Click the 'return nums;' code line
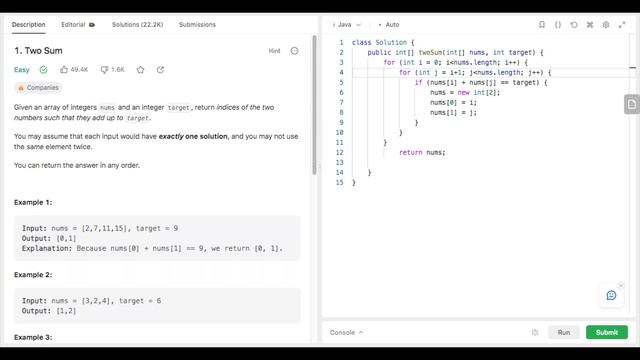The height and width of the screenshot is (360, 640). pos(422,152)
